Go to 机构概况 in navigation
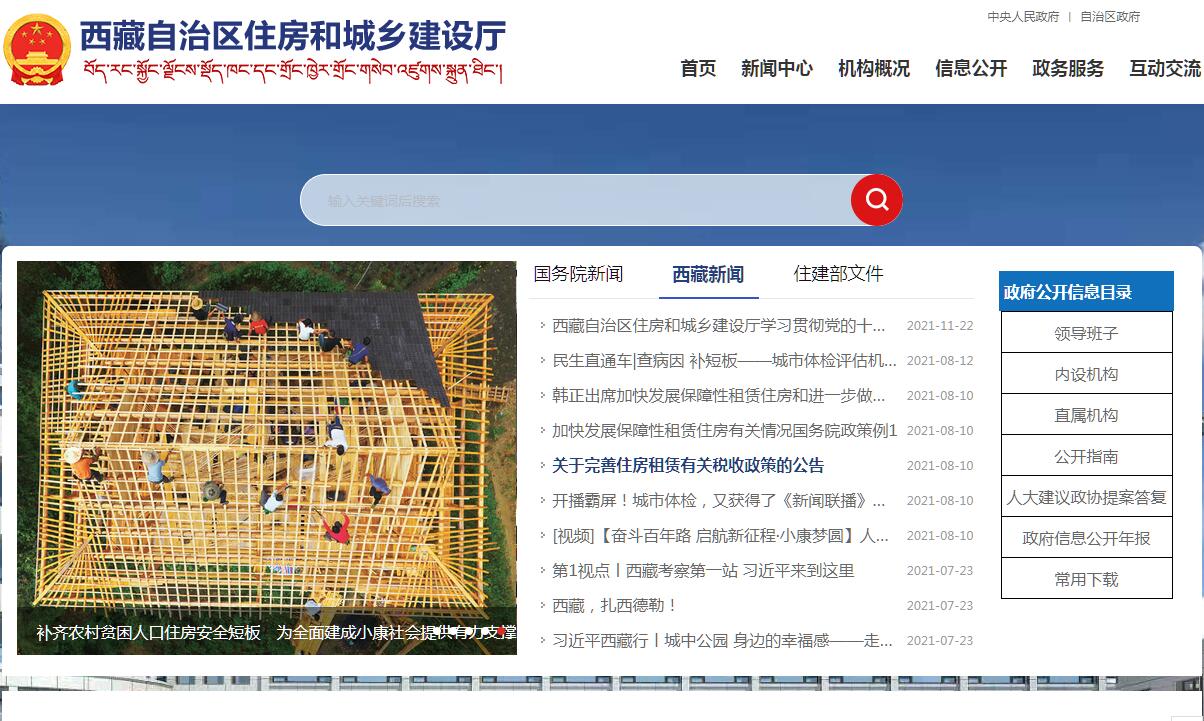 tap(873, 69)
